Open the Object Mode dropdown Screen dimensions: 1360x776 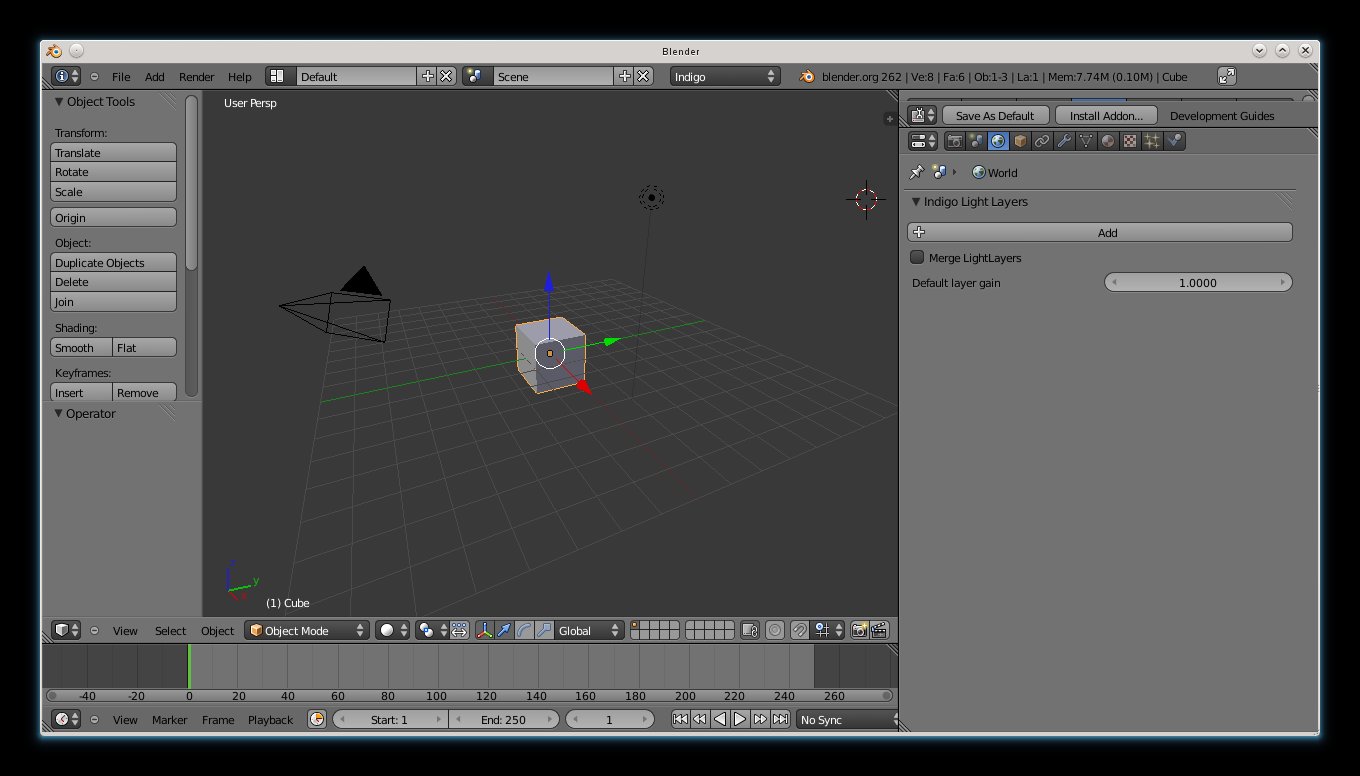(x=308, y=631)
